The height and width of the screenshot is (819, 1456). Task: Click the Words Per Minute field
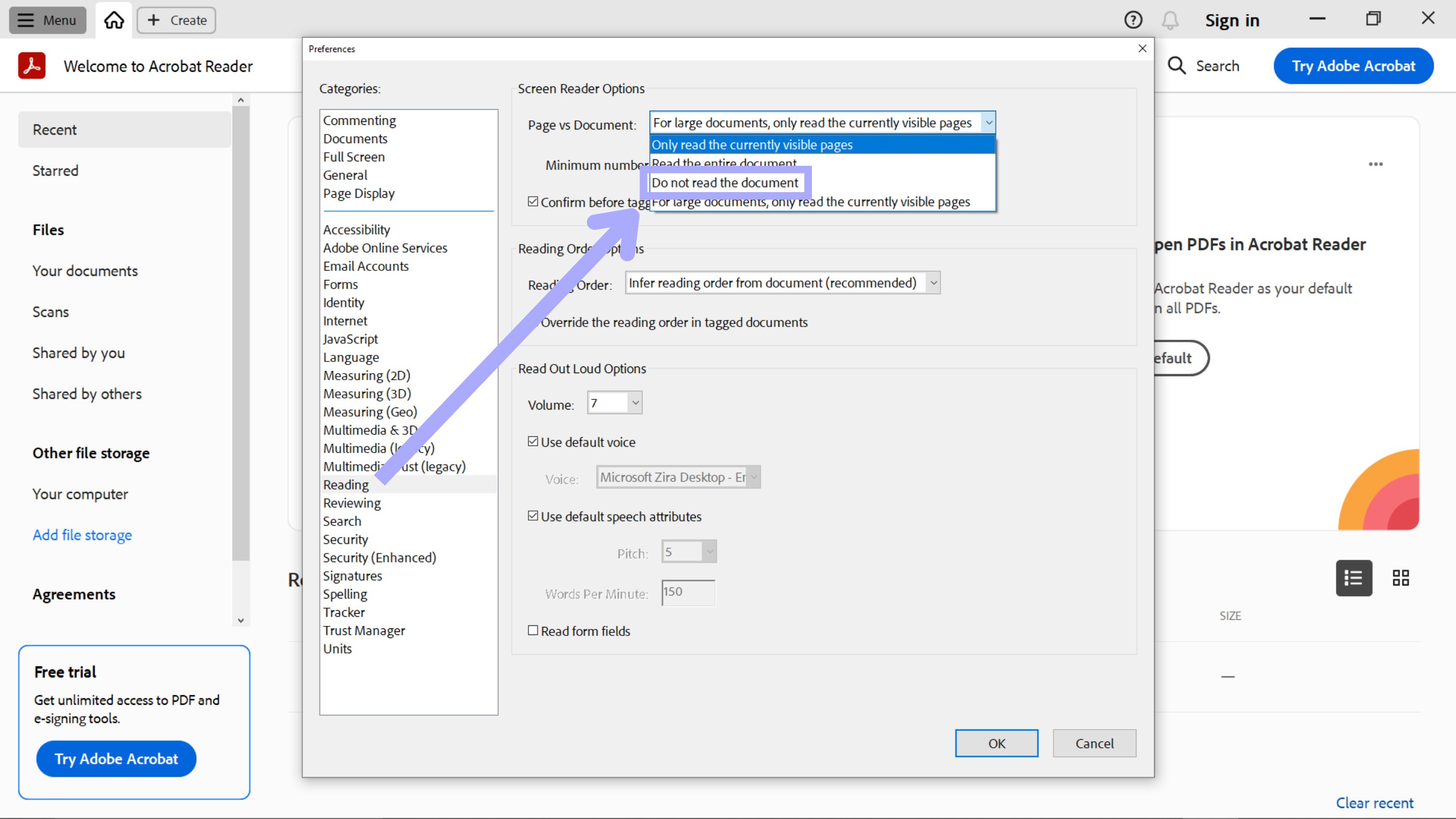(689, 593)
